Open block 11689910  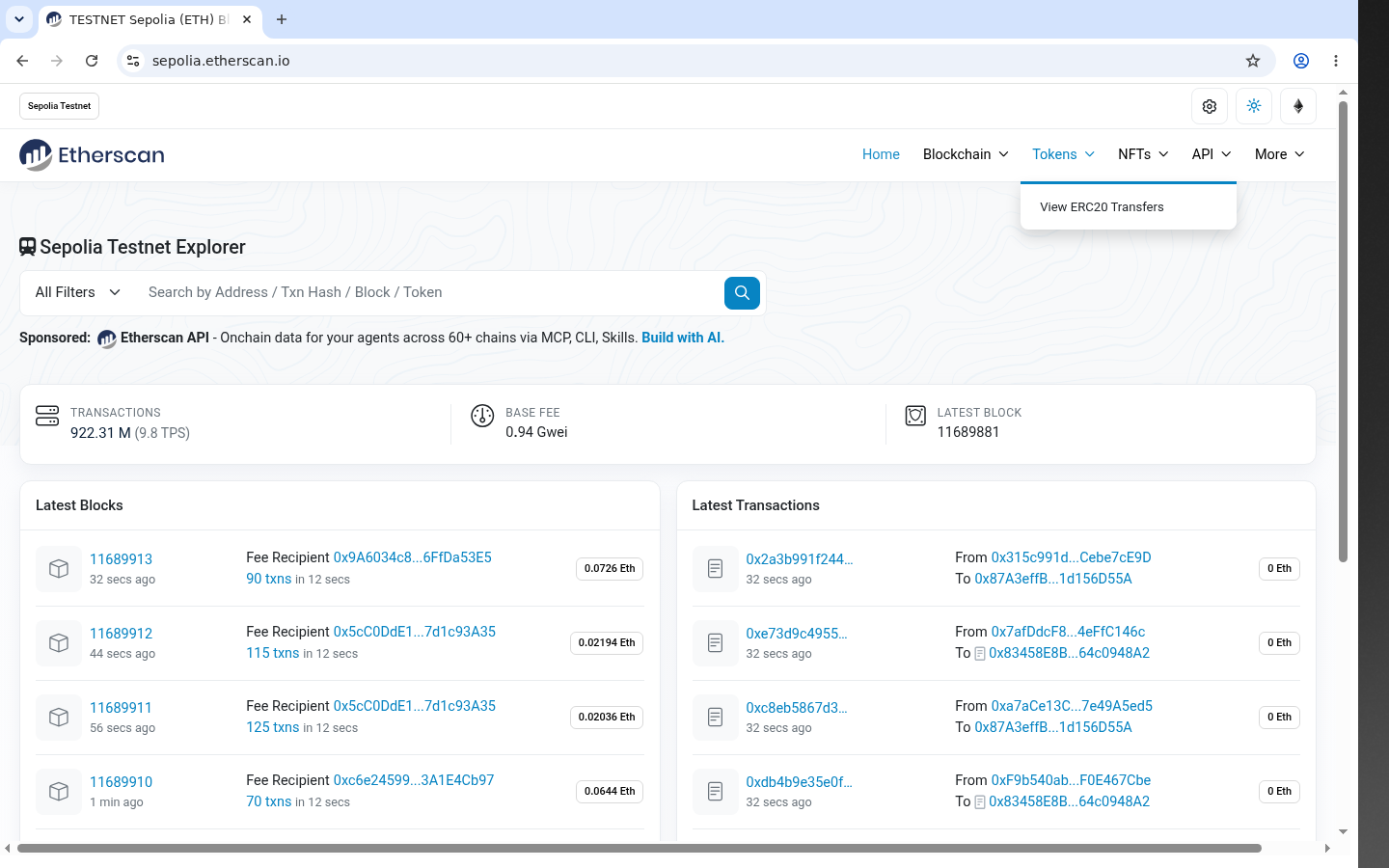pyautogui.click(x=121, y=782)
